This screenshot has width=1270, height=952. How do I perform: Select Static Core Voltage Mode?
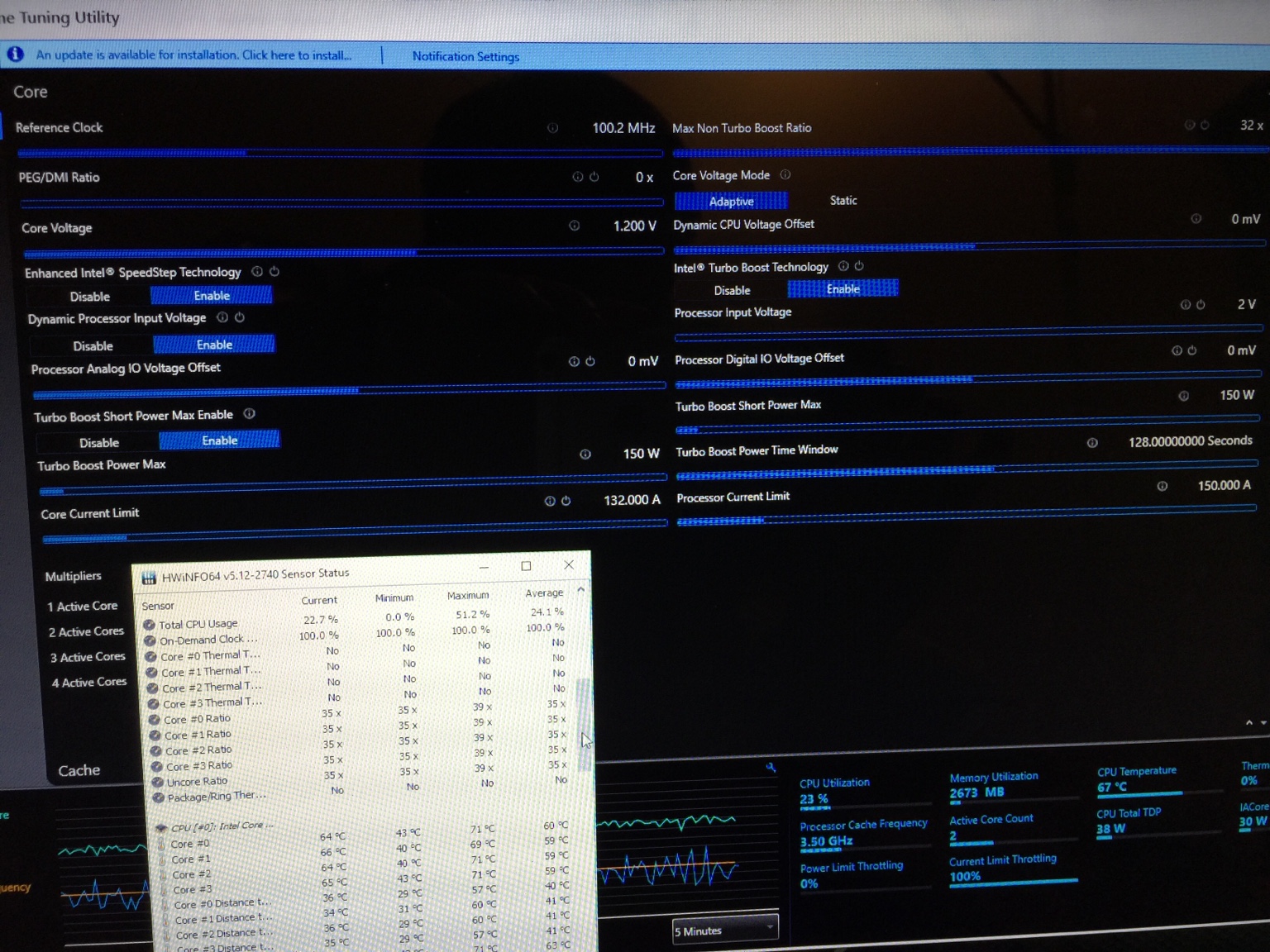click(x=843, y=200)
